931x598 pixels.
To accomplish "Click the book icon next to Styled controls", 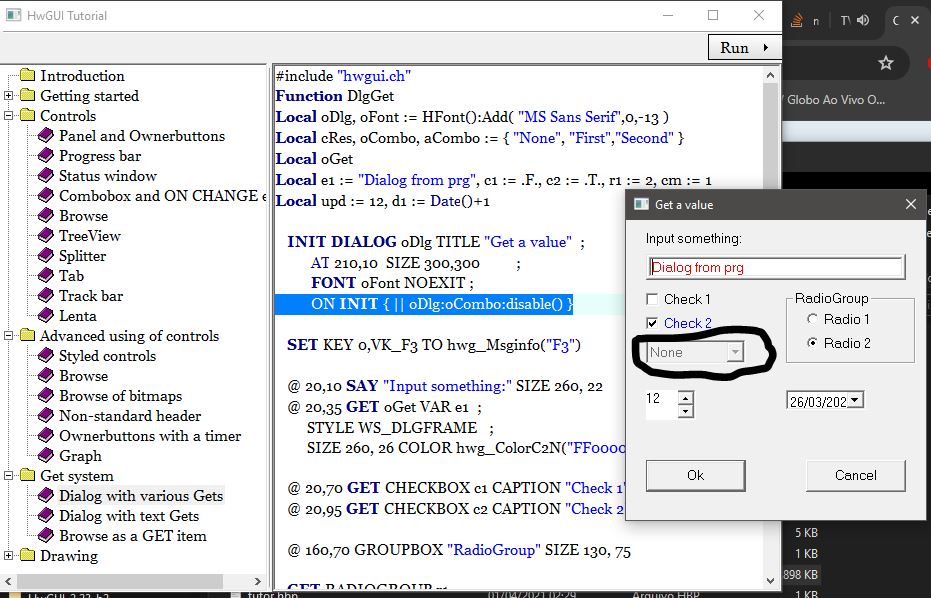I will pos(46,356).
